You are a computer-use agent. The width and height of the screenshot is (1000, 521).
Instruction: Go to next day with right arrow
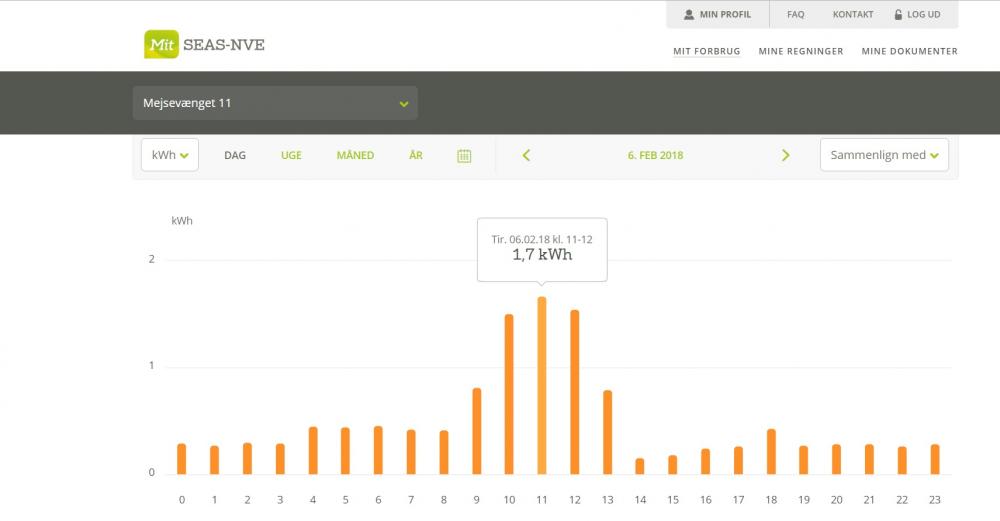(785, 155)
